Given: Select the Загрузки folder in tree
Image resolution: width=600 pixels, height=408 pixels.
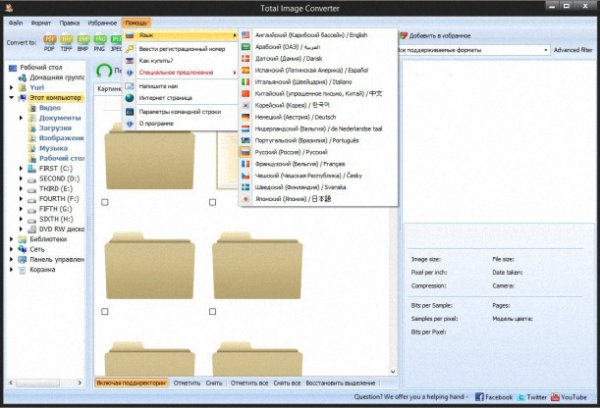Looking at the screenshot, I should (55, 128).
